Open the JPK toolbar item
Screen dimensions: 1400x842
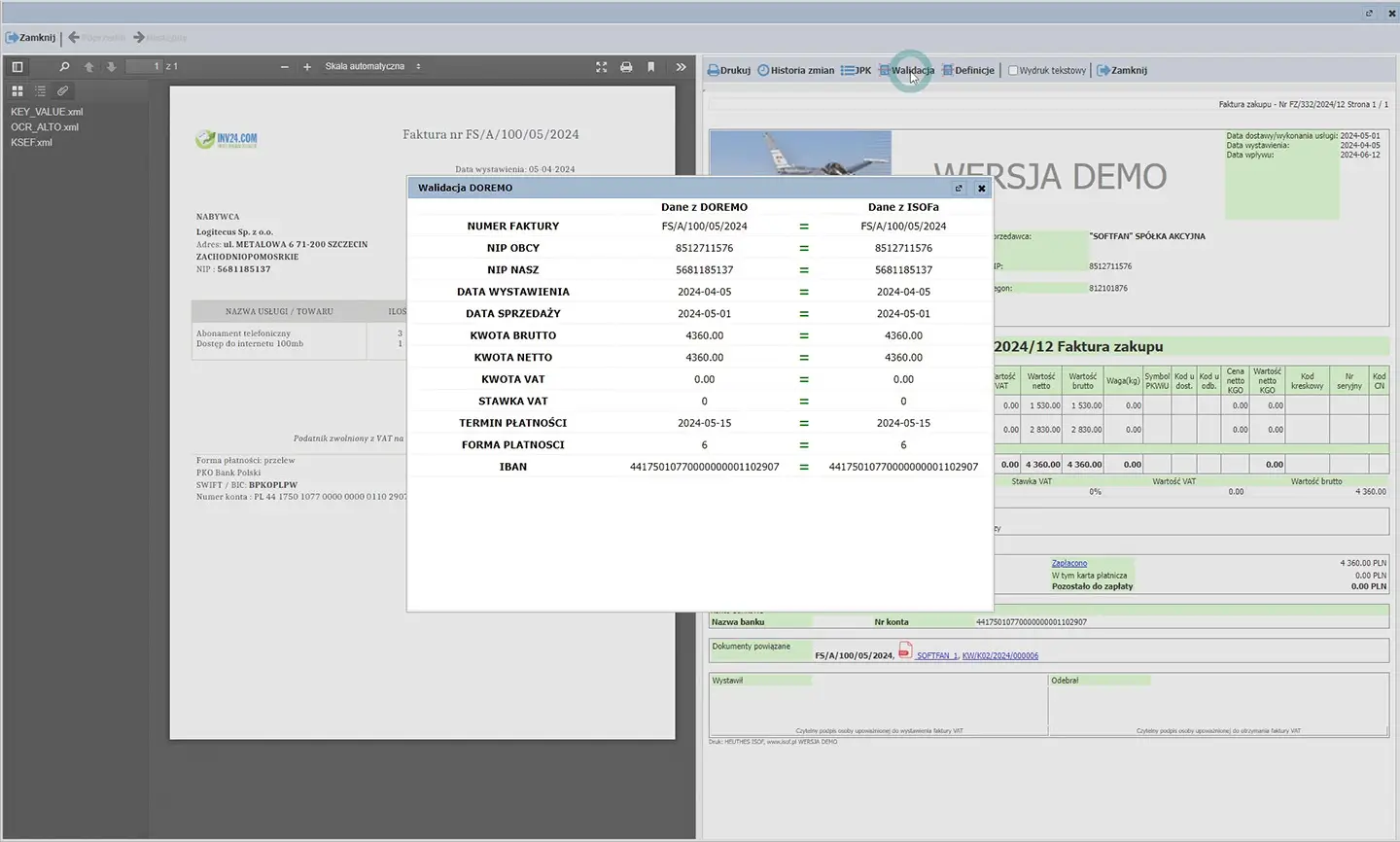coord(857,71)
